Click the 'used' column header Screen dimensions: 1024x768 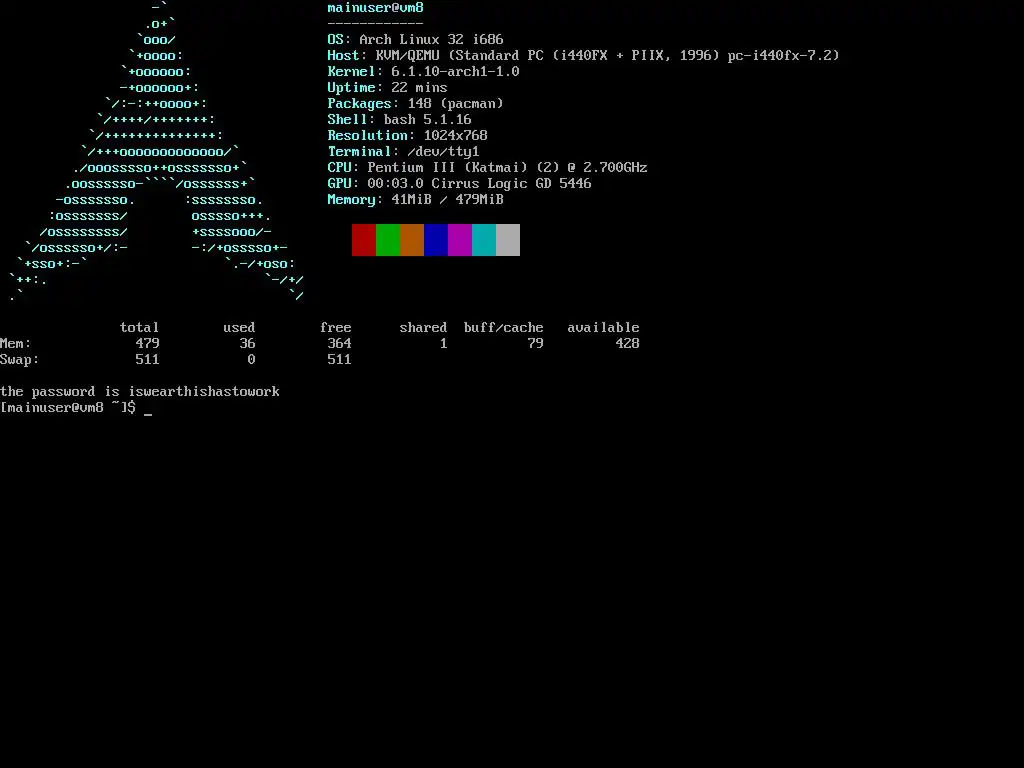coord(239,328)
